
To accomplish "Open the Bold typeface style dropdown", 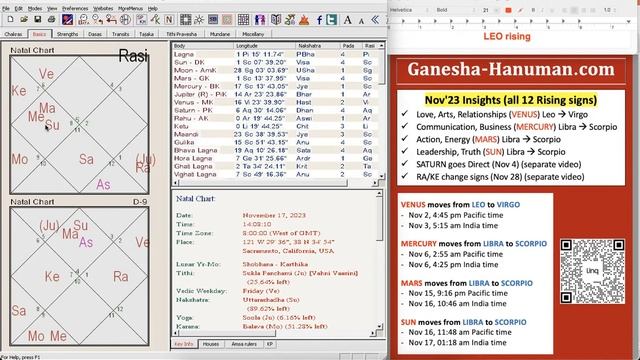I will (456, 10).
